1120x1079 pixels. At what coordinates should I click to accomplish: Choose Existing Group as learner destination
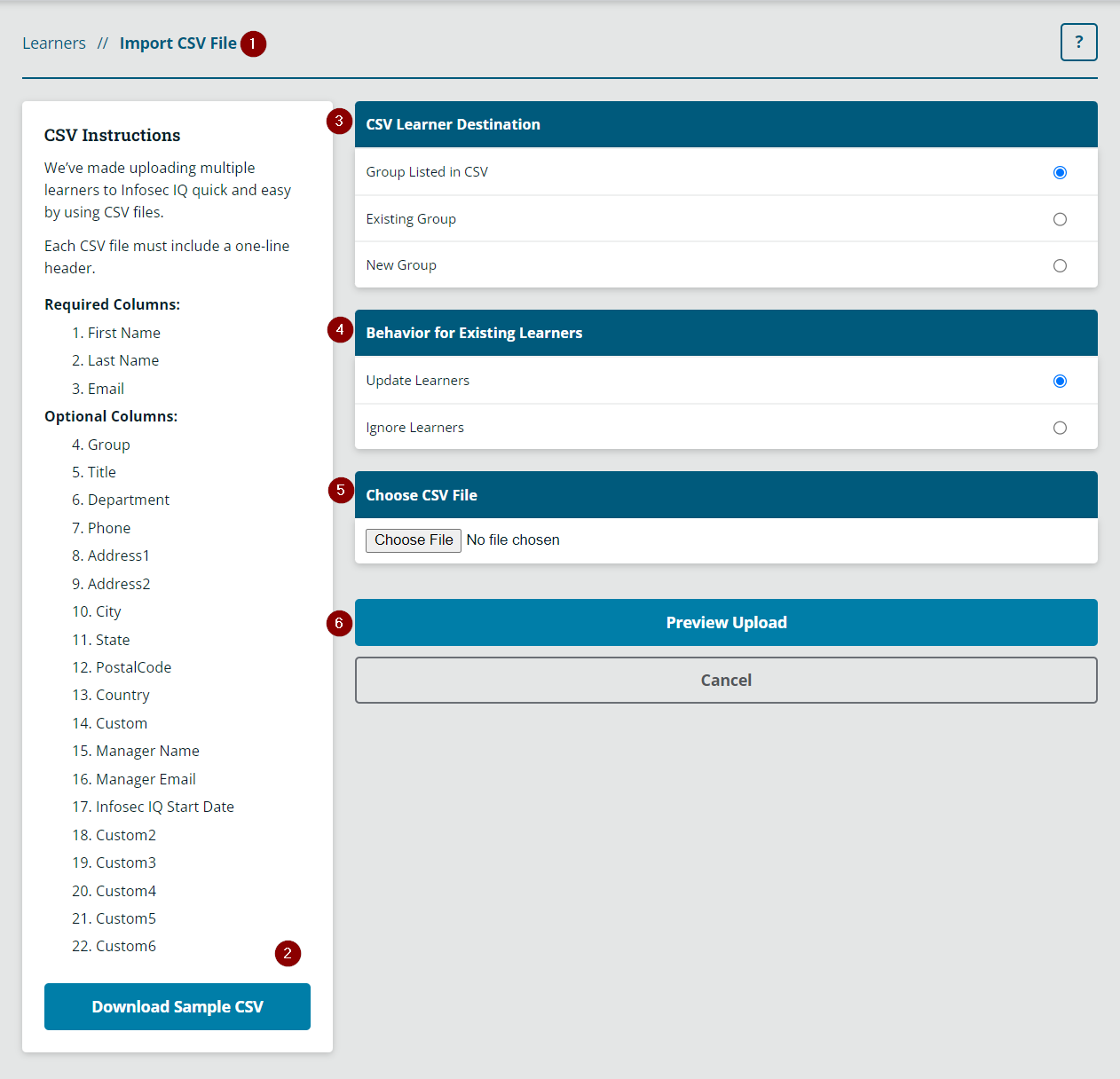1060,218
